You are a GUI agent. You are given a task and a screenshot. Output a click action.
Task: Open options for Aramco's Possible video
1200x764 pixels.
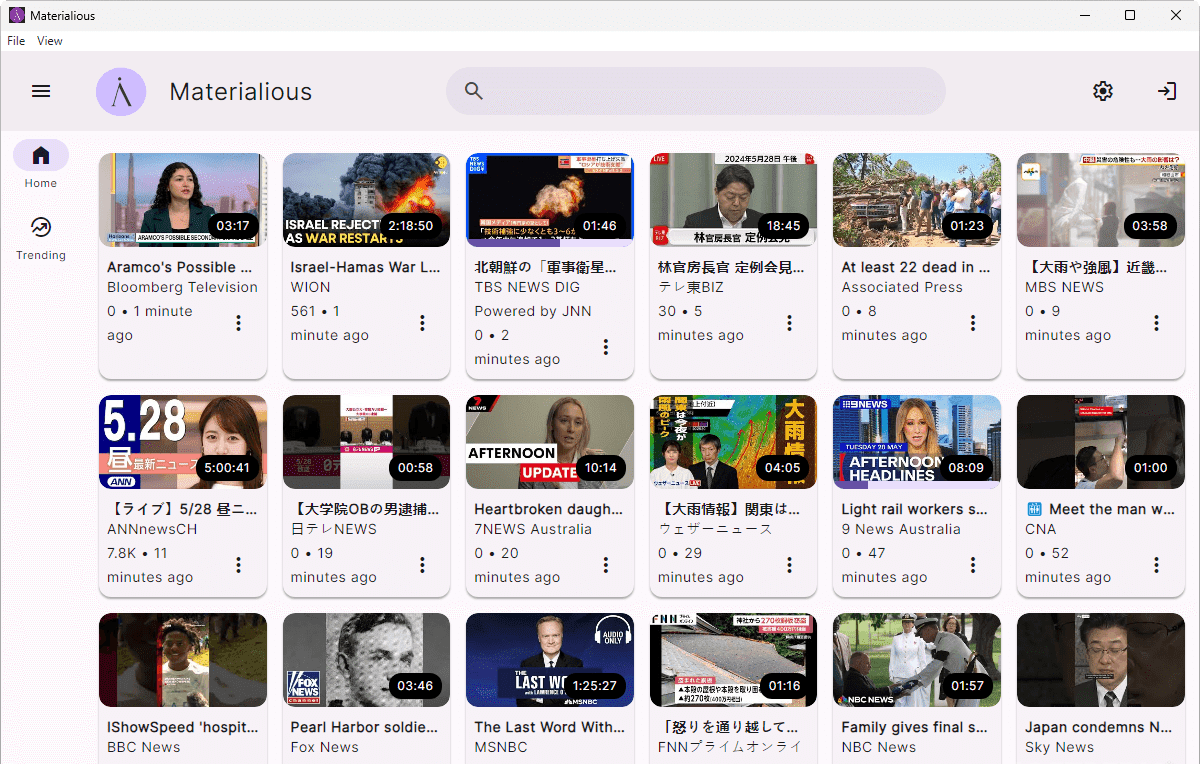238,323
